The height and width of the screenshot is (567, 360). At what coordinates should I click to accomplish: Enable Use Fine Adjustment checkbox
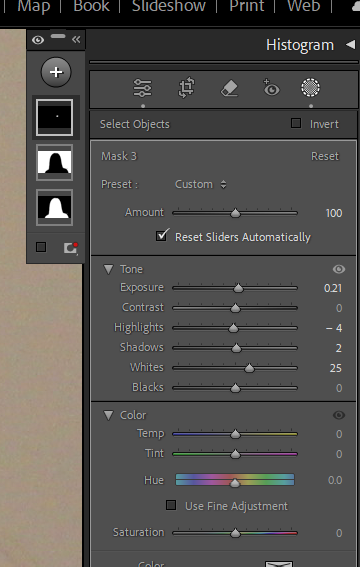click(x=171, y=505)
